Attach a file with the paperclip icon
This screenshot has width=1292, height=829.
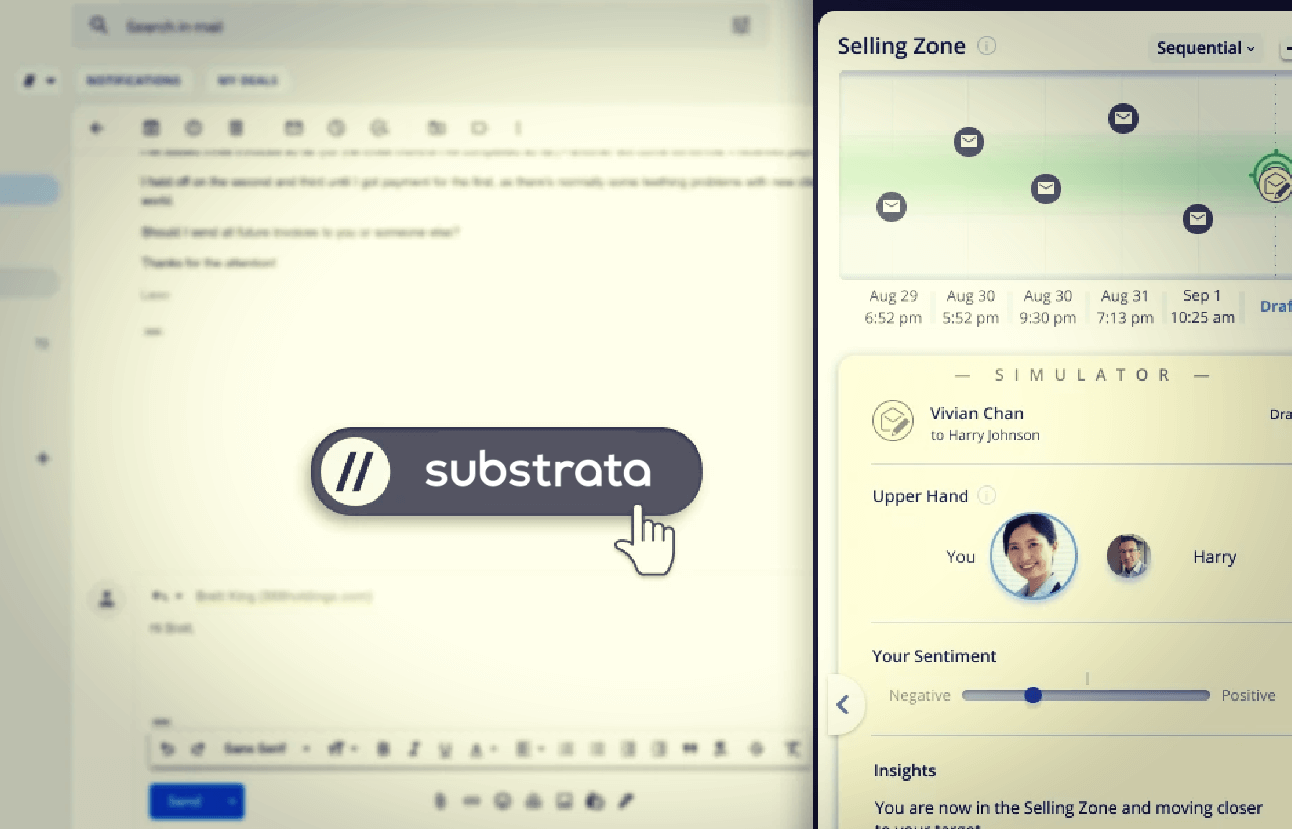point(440,801)
